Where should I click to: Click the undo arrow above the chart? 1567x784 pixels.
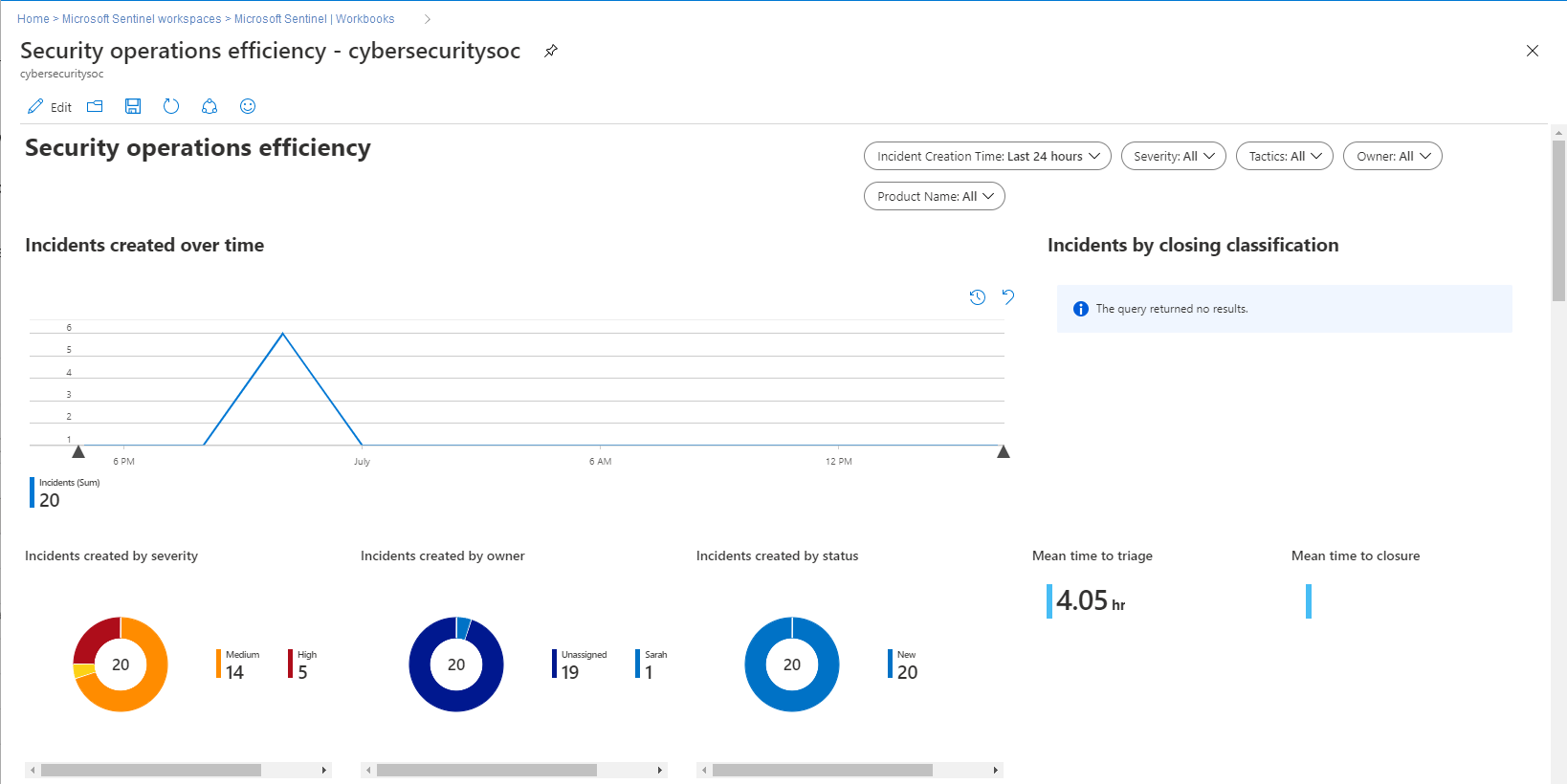pyautogui.click(x=1008, y=297)
